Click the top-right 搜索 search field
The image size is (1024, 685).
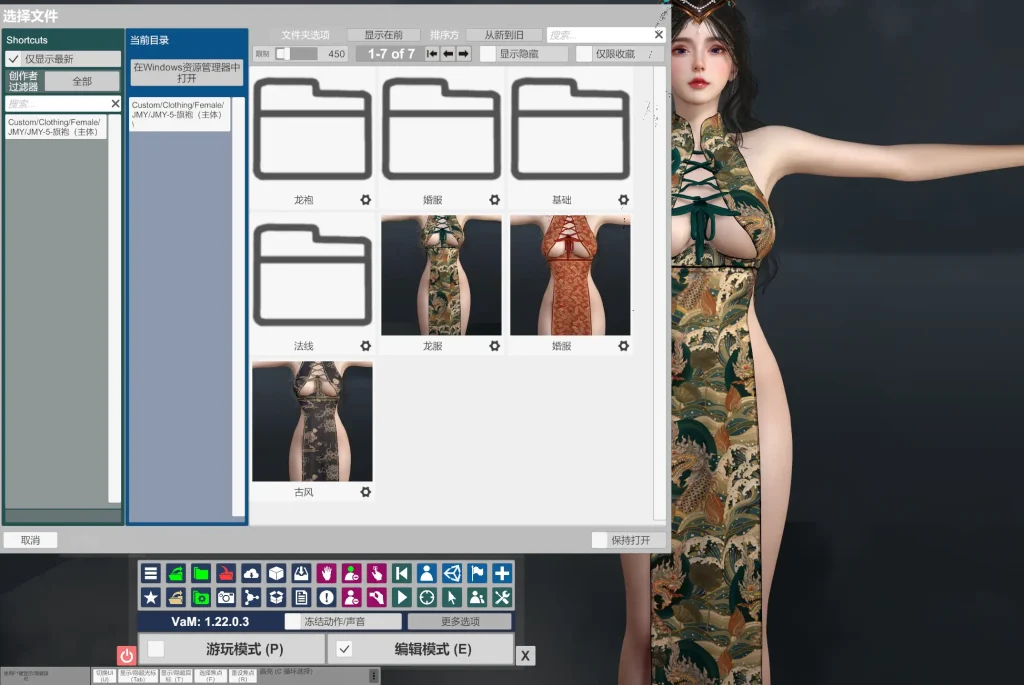coord(600,35)
